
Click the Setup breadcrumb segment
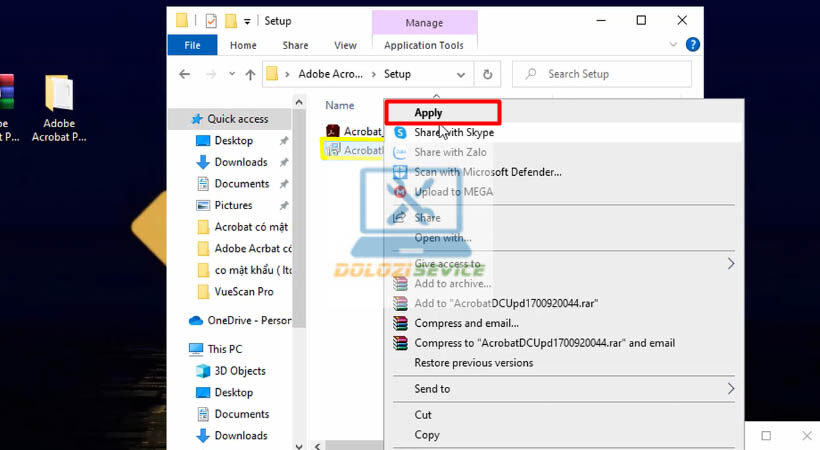point(397,74)
